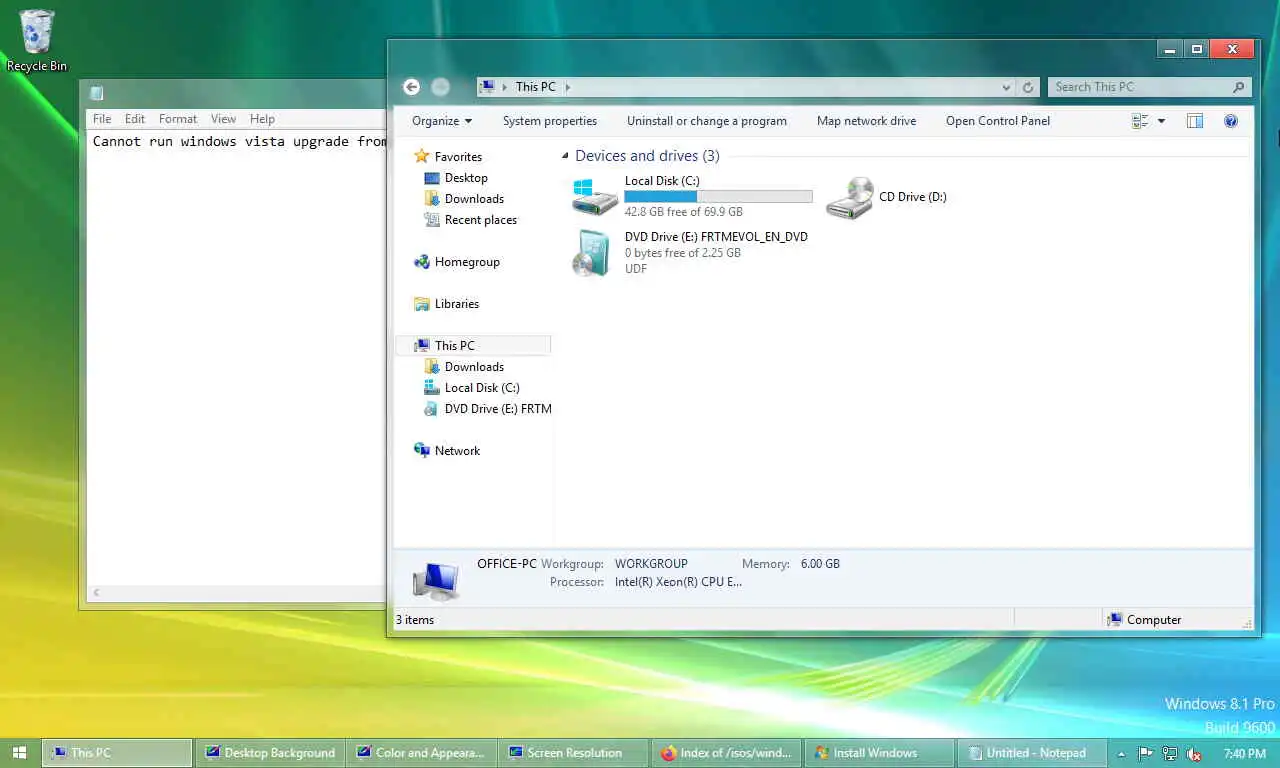Viewport: 1280px width, 768px height.
Task: Click the Libraries icon in sidebar
Action: 422,304
